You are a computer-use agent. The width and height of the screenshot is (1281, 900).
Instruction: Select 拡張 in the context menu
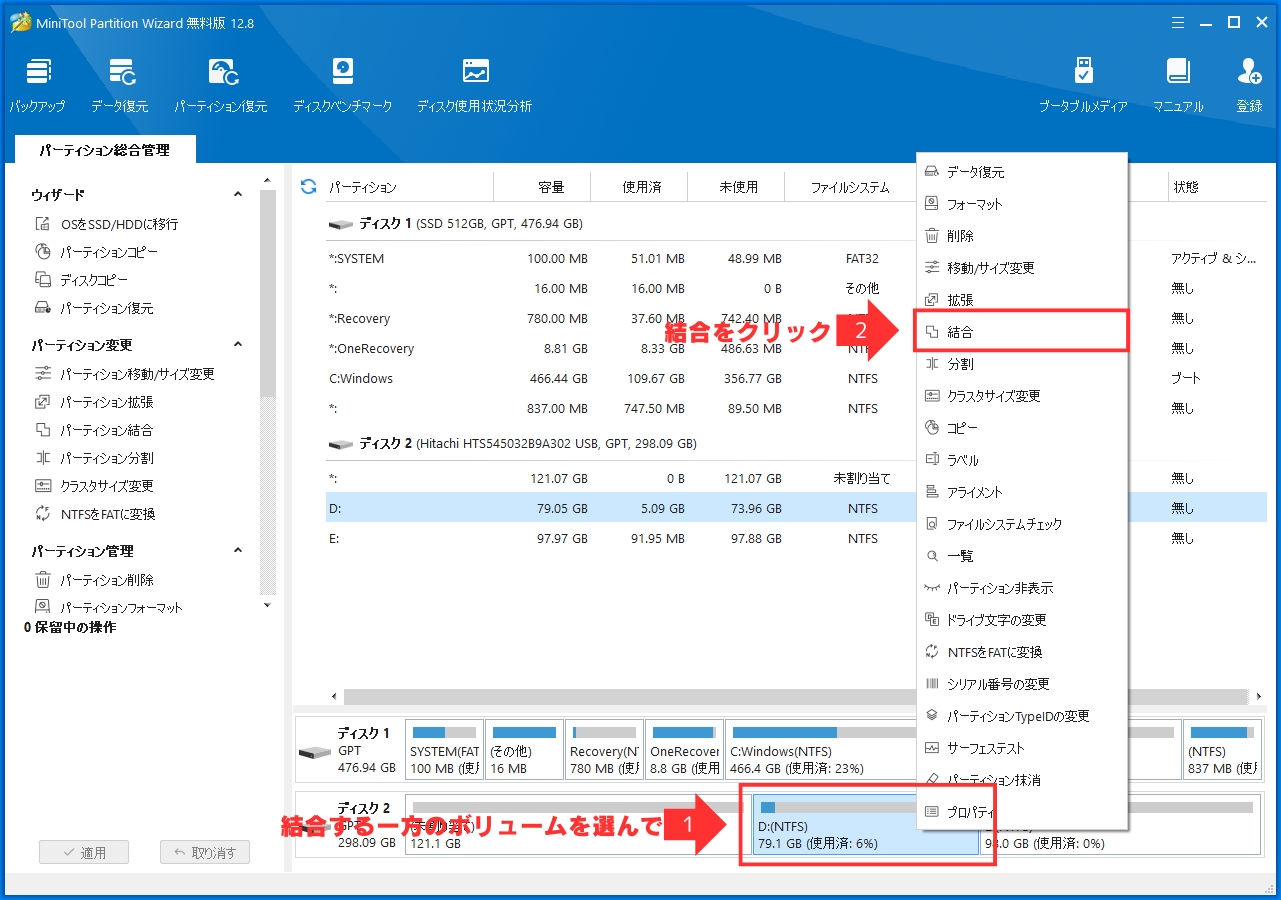pos(1022,300)
